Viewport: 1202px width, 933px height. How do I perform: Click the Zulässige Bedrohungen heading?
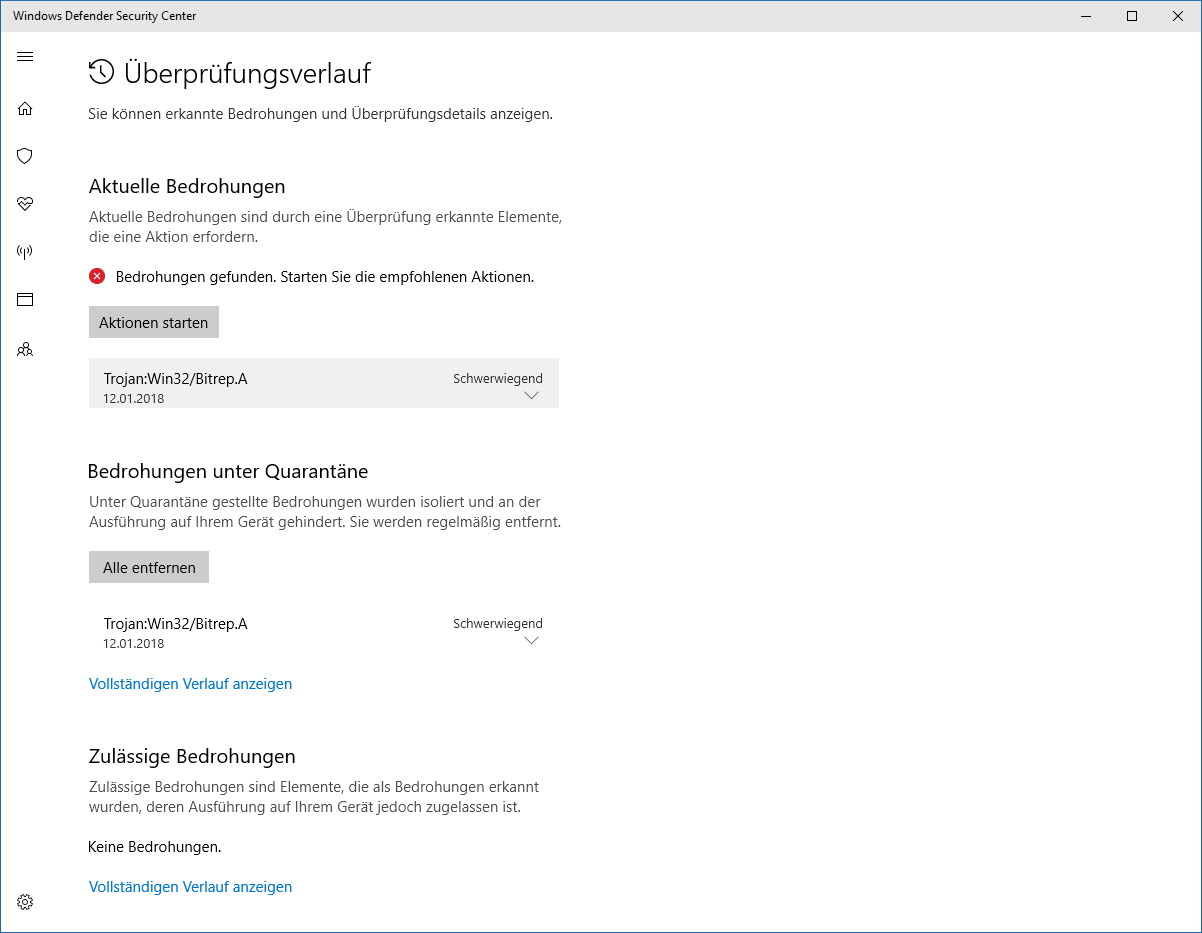coord(192,756)
